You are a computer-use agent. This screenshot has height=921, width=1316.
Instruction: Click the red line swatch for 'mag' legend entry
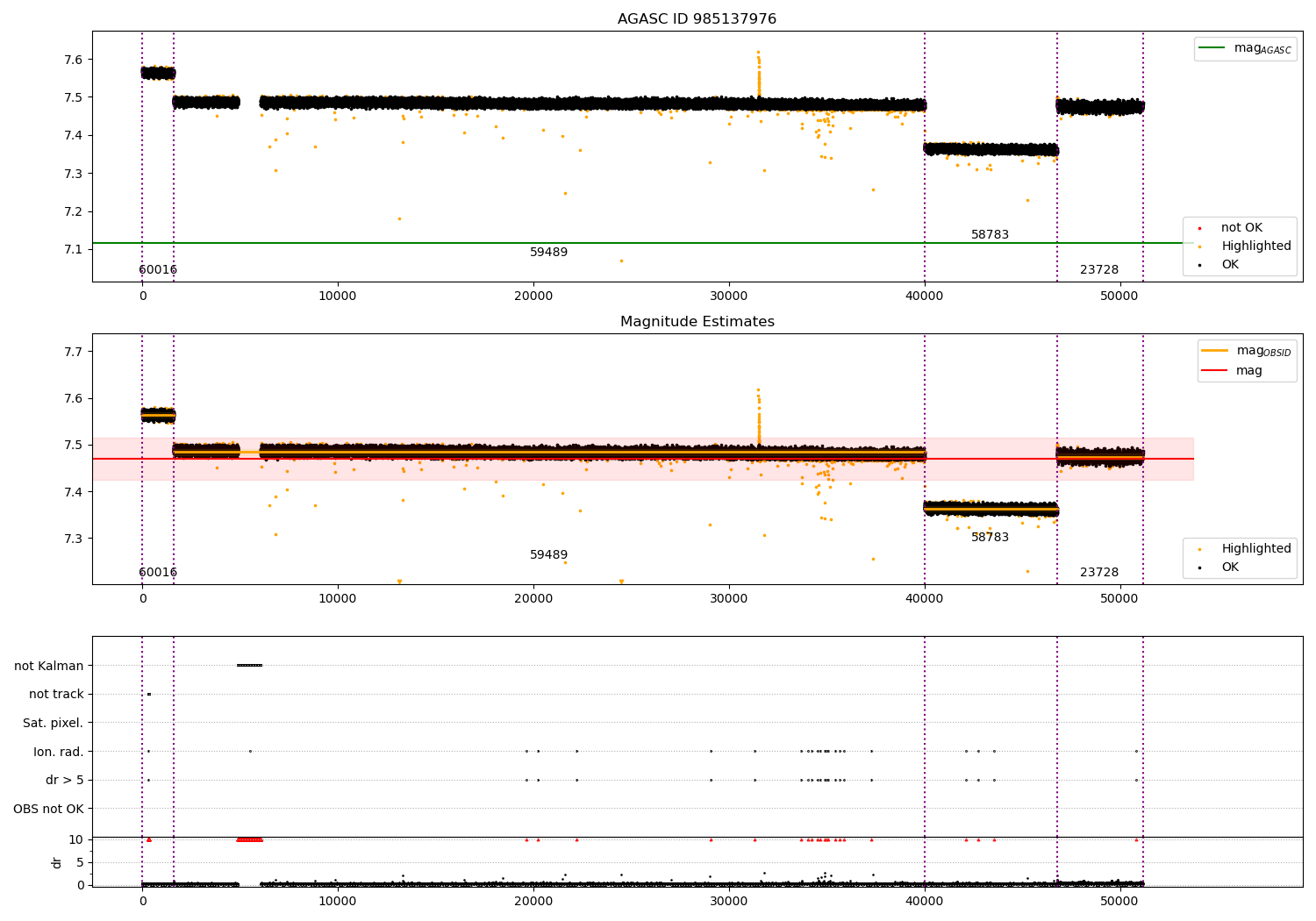click(1215, 370)
